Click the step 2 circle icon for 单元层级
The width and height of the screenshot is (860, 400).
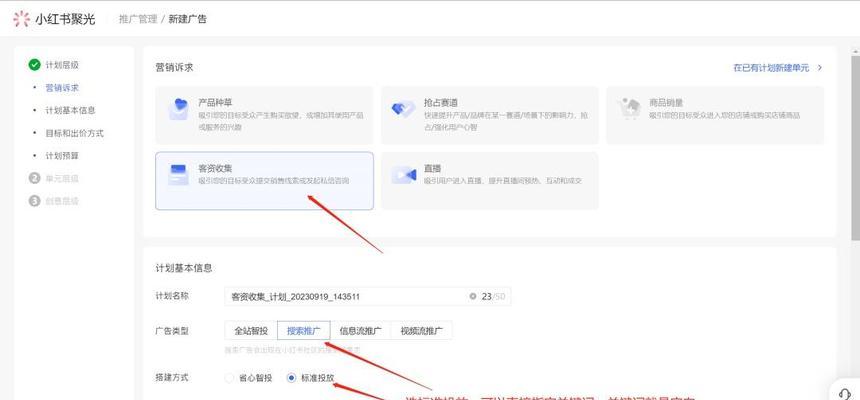pyautogui.click(x=35, y=178)
